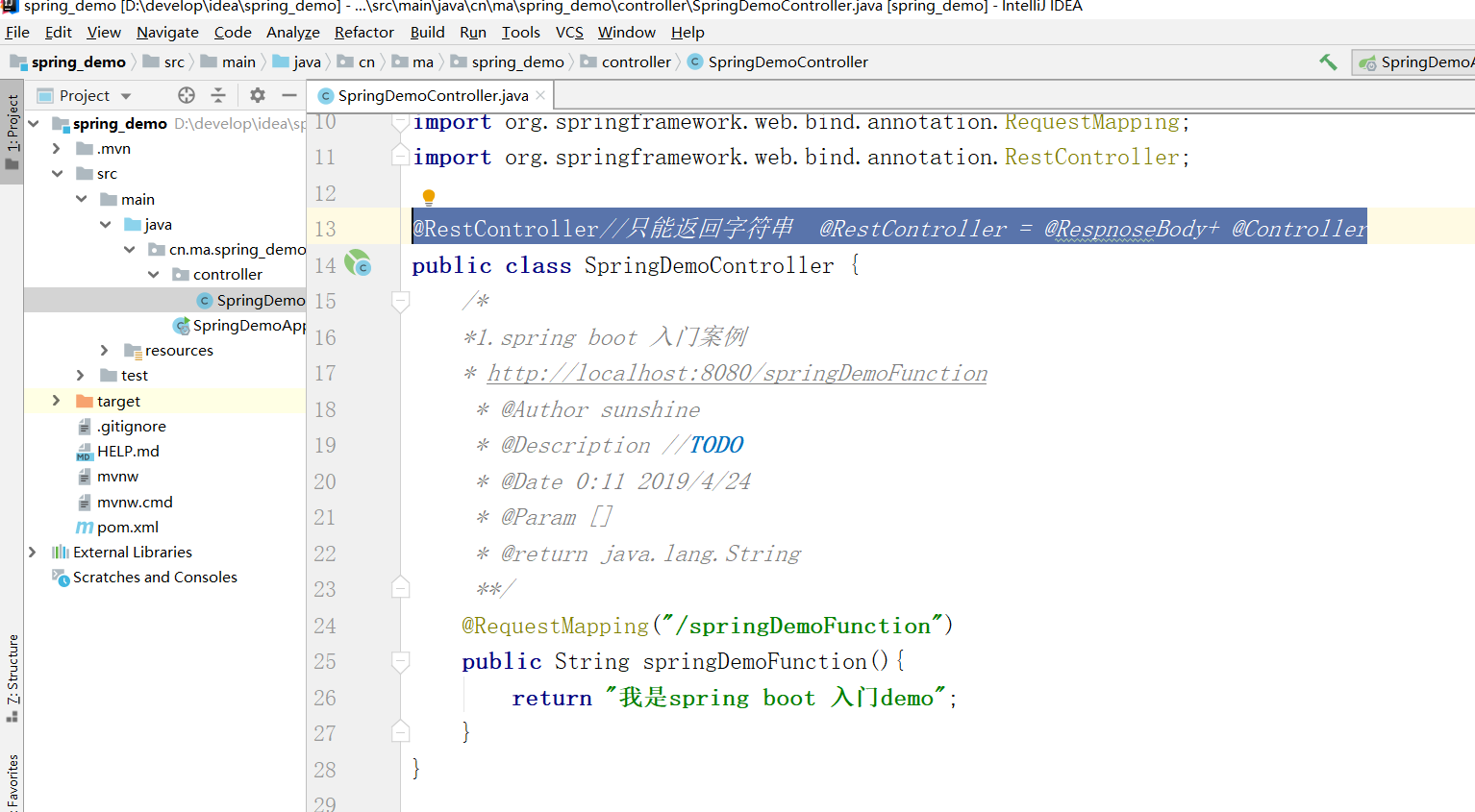
Task: Toggle the Z: Structure tool window tab
Action: coord(12,678)
